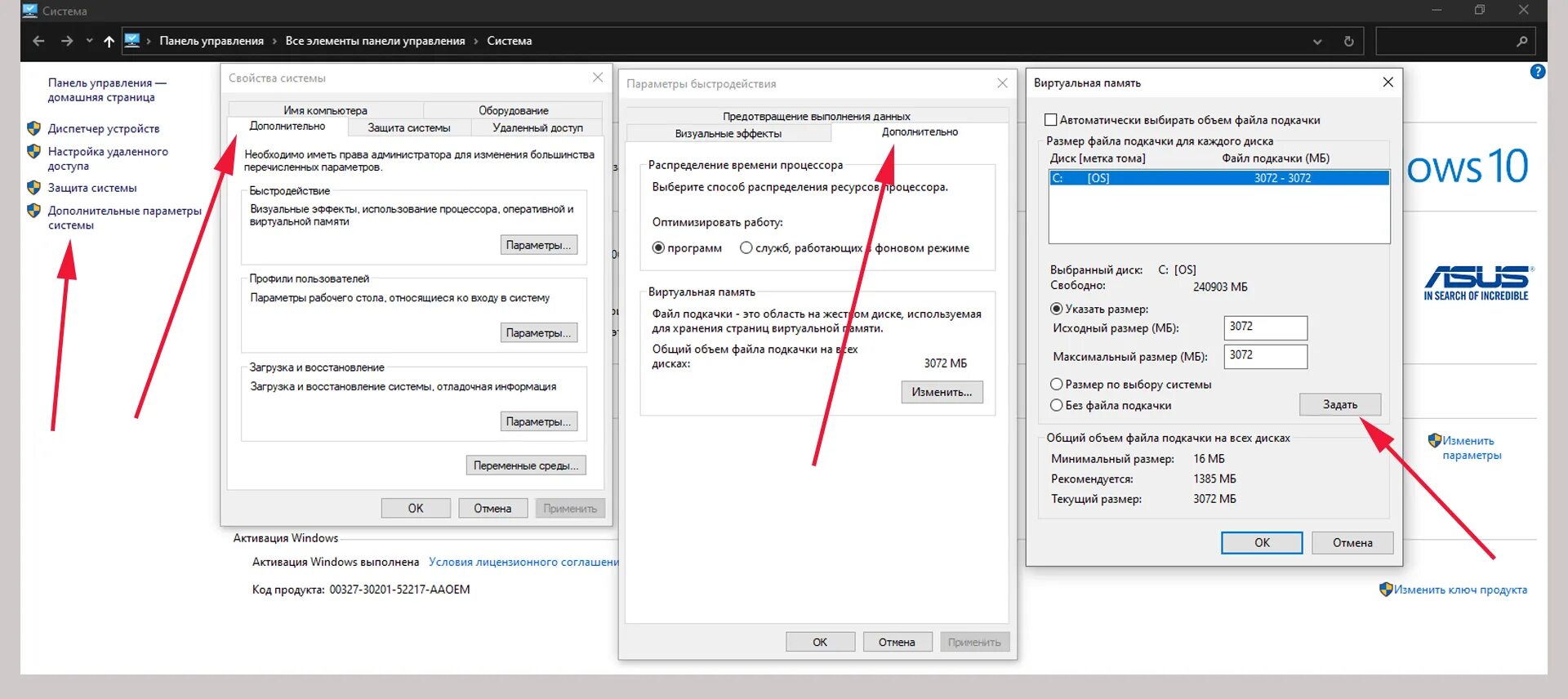Close the Виртуальная память dialog
The height and width of the screenshot is (699, 1568).
(1388, 82)
